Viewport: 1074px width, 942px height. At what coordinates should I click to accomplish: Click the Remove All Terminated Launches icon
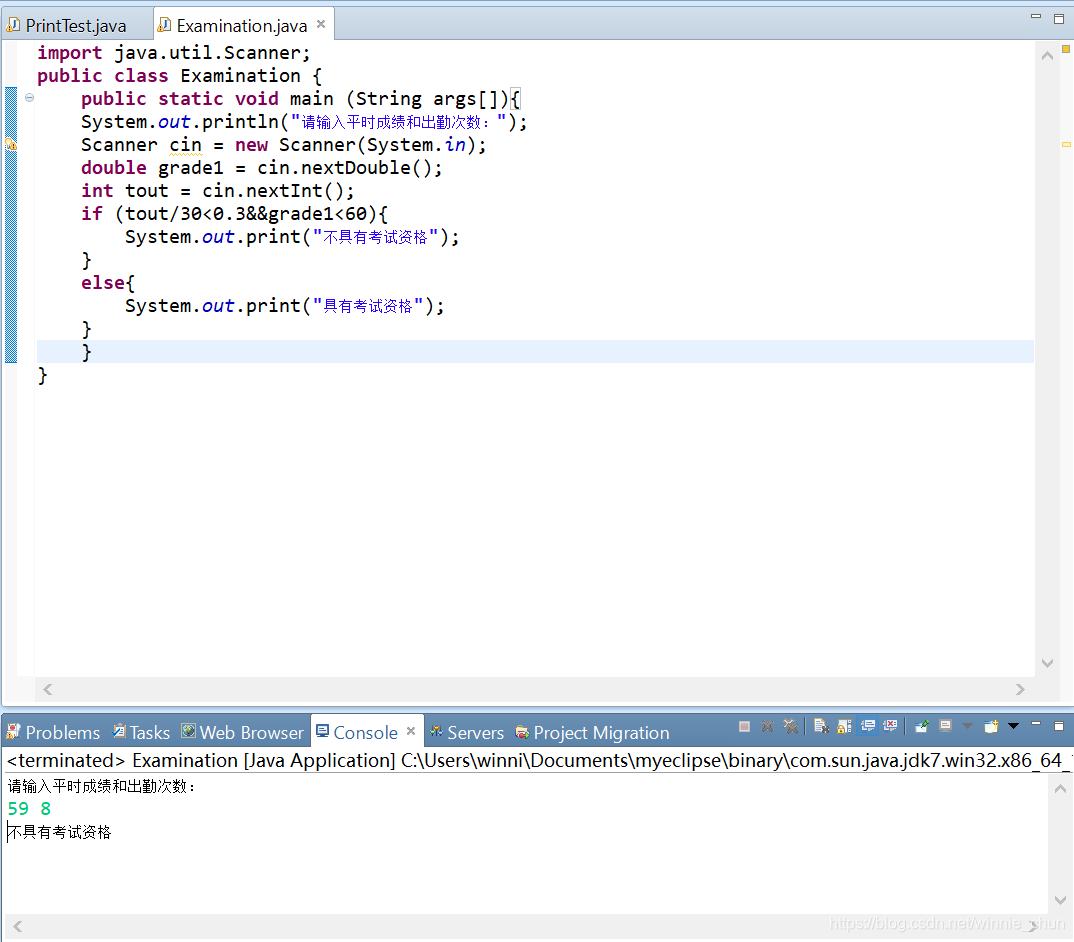[x=790, y=726]
